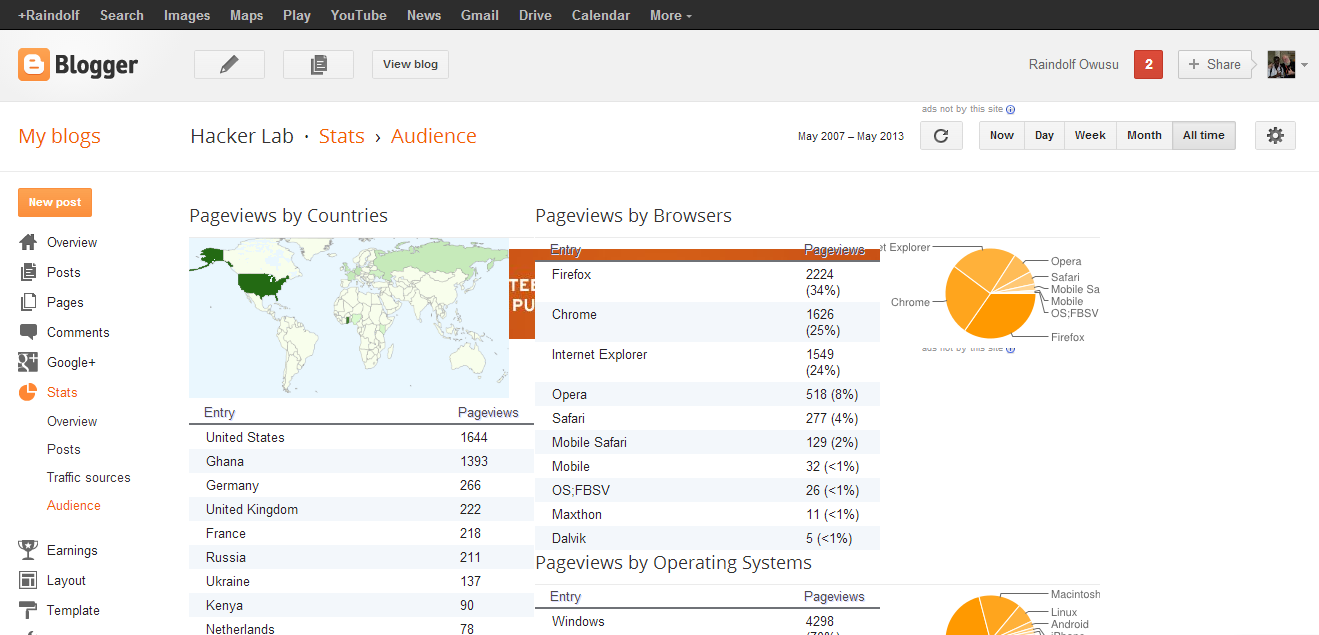Open the My blogs link
The height and width of the screenshot is (635, 1319).
(x=59, y=136)
